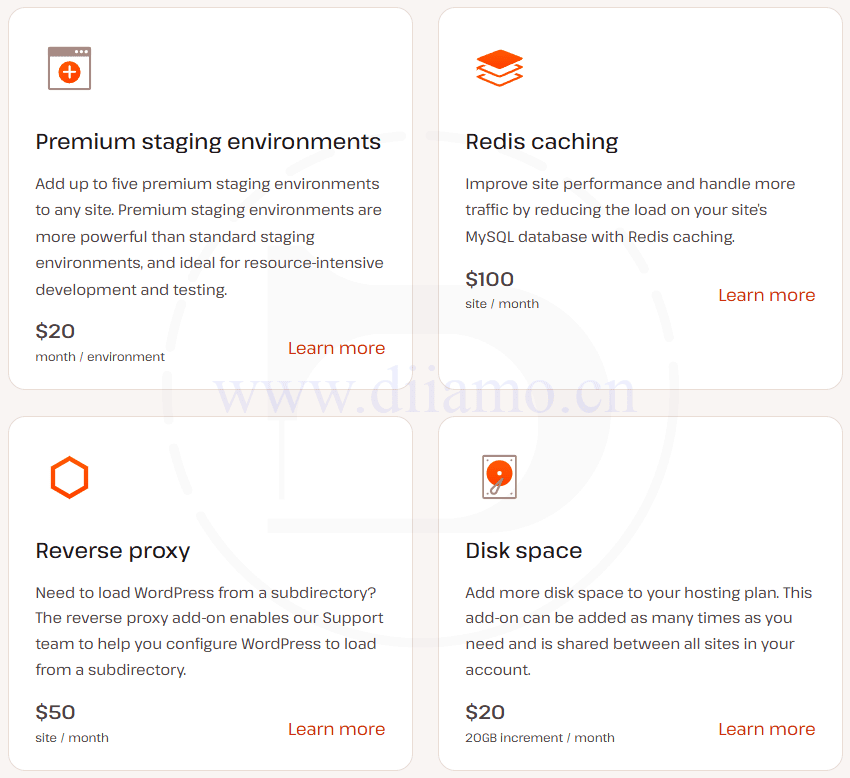The height and width of the screenshot is (778, 850).
Task: Open Learn more for Redis caching
Action: click(766, 295)
